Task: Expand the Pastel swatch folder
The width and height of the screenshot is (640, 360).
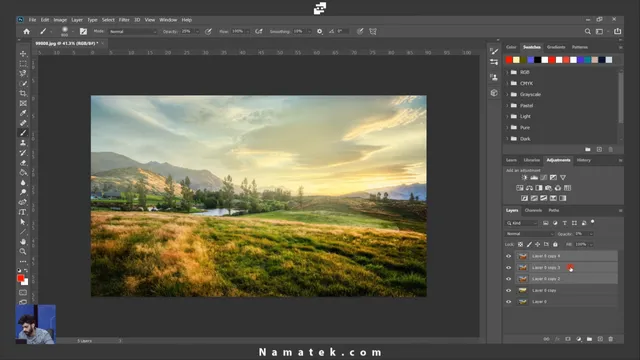Action: coord(507,105)
